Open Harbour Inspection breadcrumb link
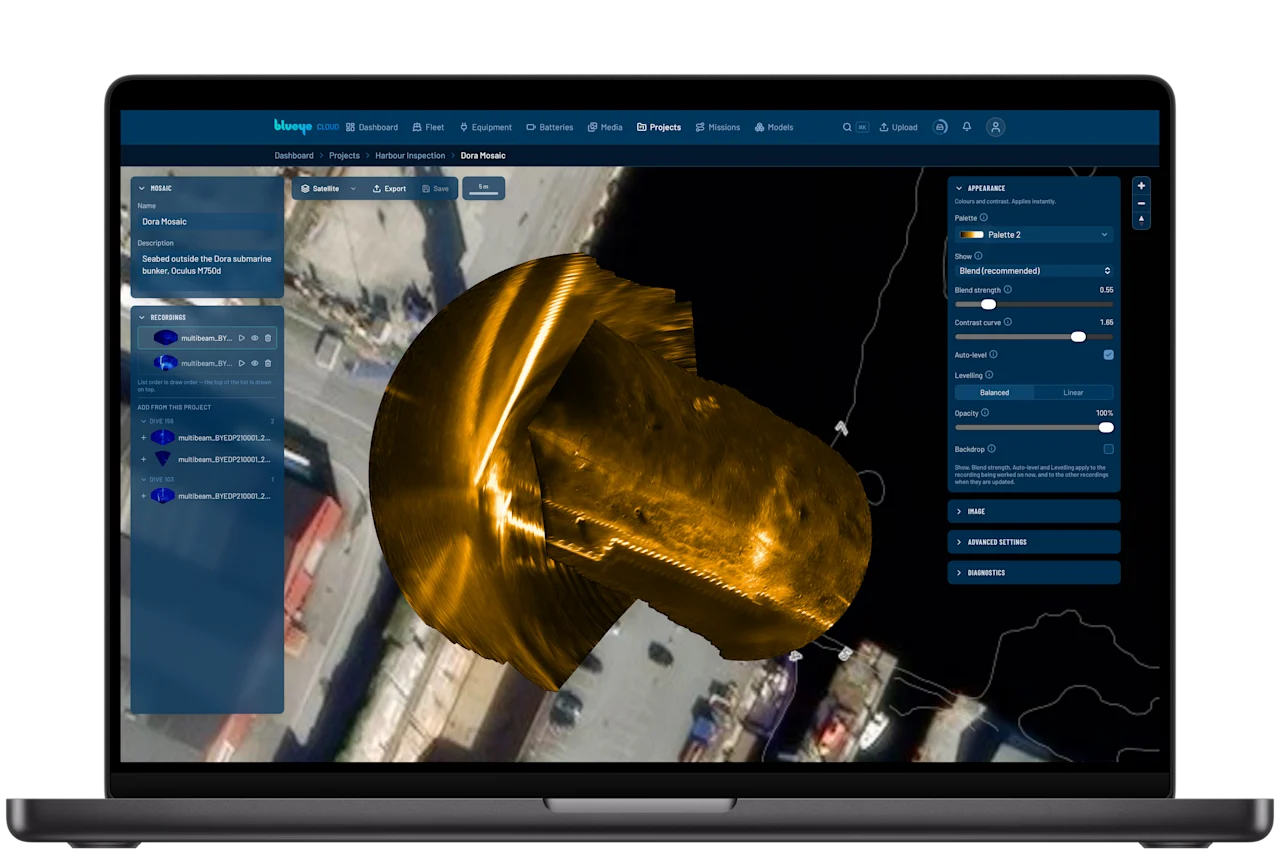The width and height of the screenshot is (1280, 853). [x=410, y=156]
